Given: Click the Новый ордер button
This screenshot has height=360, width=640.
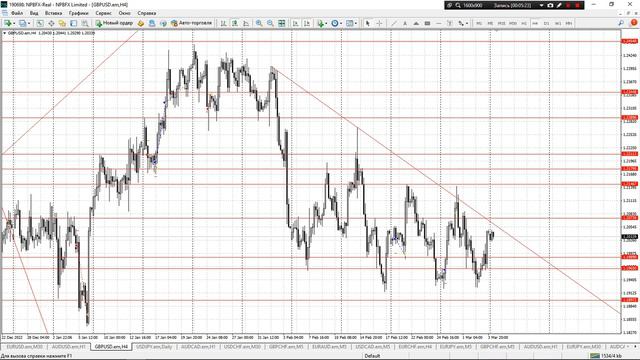Looking at the screenshot, I should (x=114, y=23).
